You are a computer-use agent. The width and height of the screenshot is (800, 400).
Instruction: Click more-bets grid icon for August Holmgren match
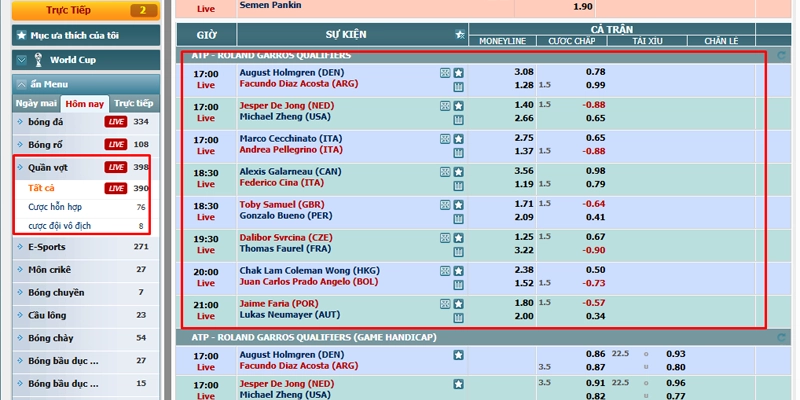point(445,73)
